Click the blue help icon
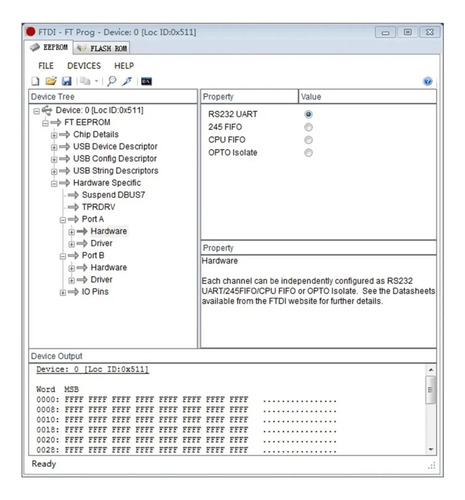This screenshot has width=465, height=500. [x=427, y=81]
